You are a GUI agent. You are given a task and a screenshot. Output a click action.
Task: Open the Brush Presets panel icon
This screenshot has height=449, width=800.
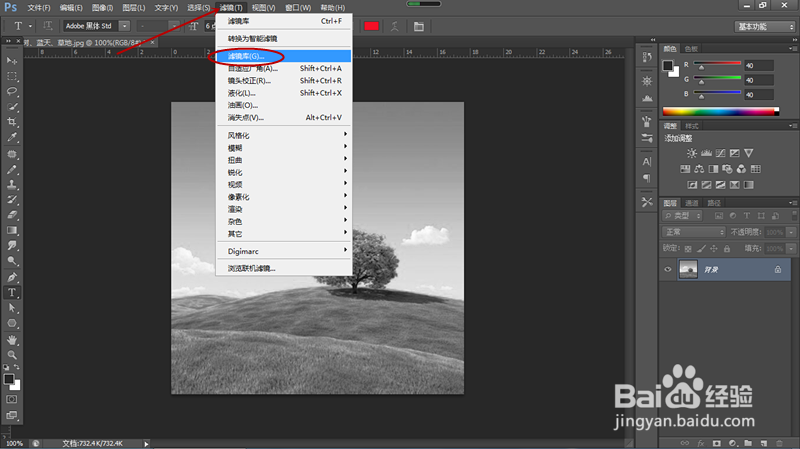coord(647,138)
